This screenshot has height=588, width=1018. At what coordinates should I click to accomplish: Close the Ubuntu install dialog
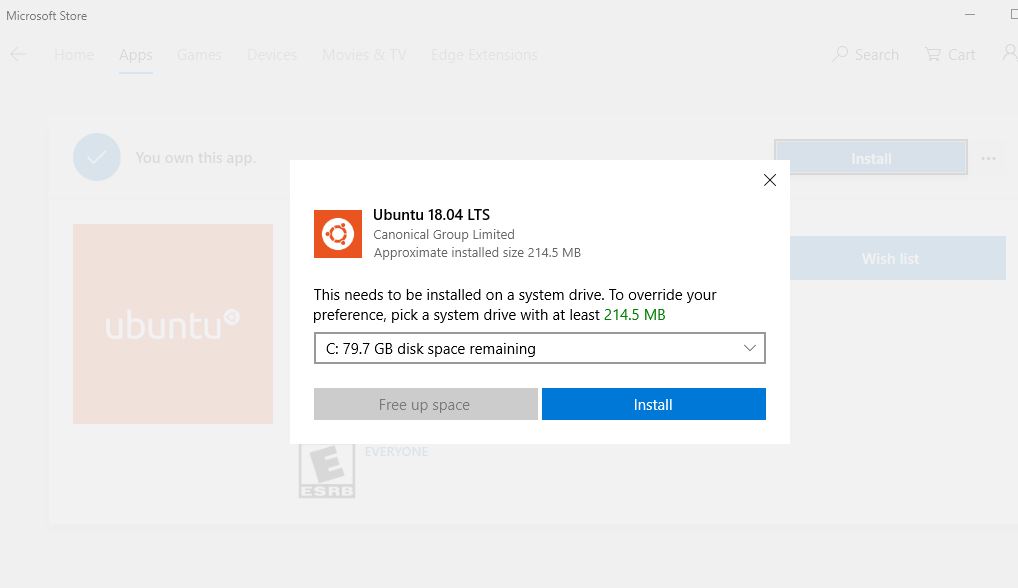pos(769,180)
